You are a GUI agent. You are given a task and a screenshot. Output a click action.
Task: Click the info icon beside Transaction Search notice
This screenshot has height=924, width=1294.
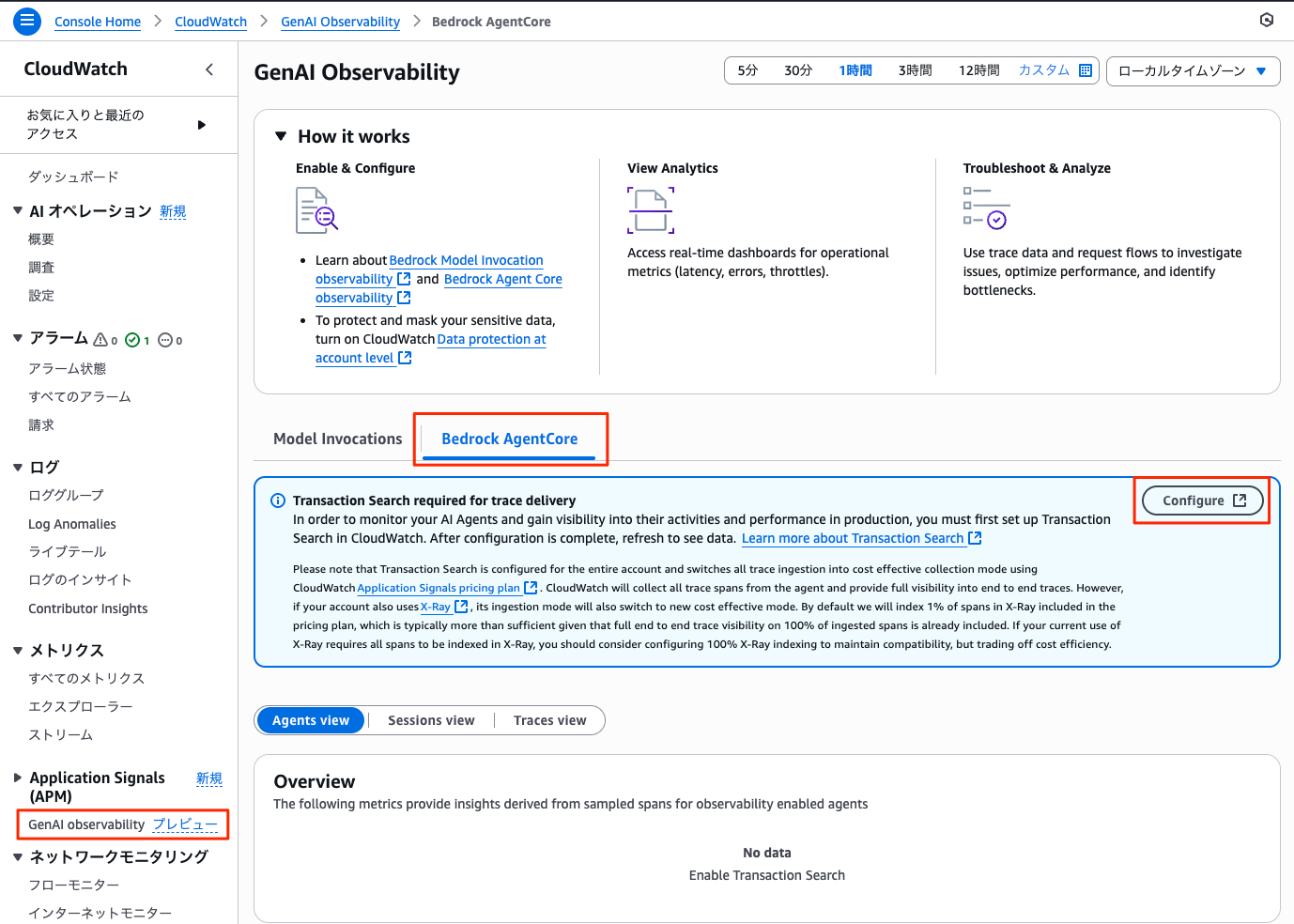pyautogui.click(x=278, y=500)
